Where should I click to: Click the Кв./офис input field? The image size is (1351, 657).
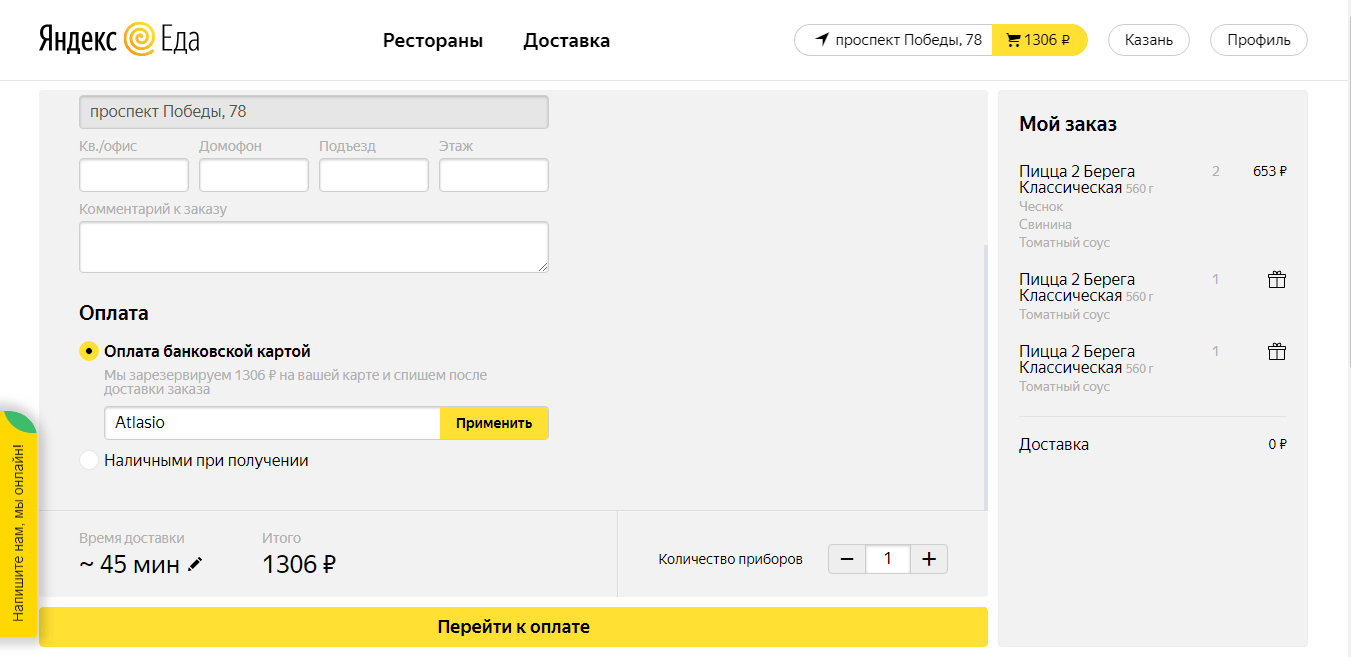pyautogui.click(x=134, y=175)
